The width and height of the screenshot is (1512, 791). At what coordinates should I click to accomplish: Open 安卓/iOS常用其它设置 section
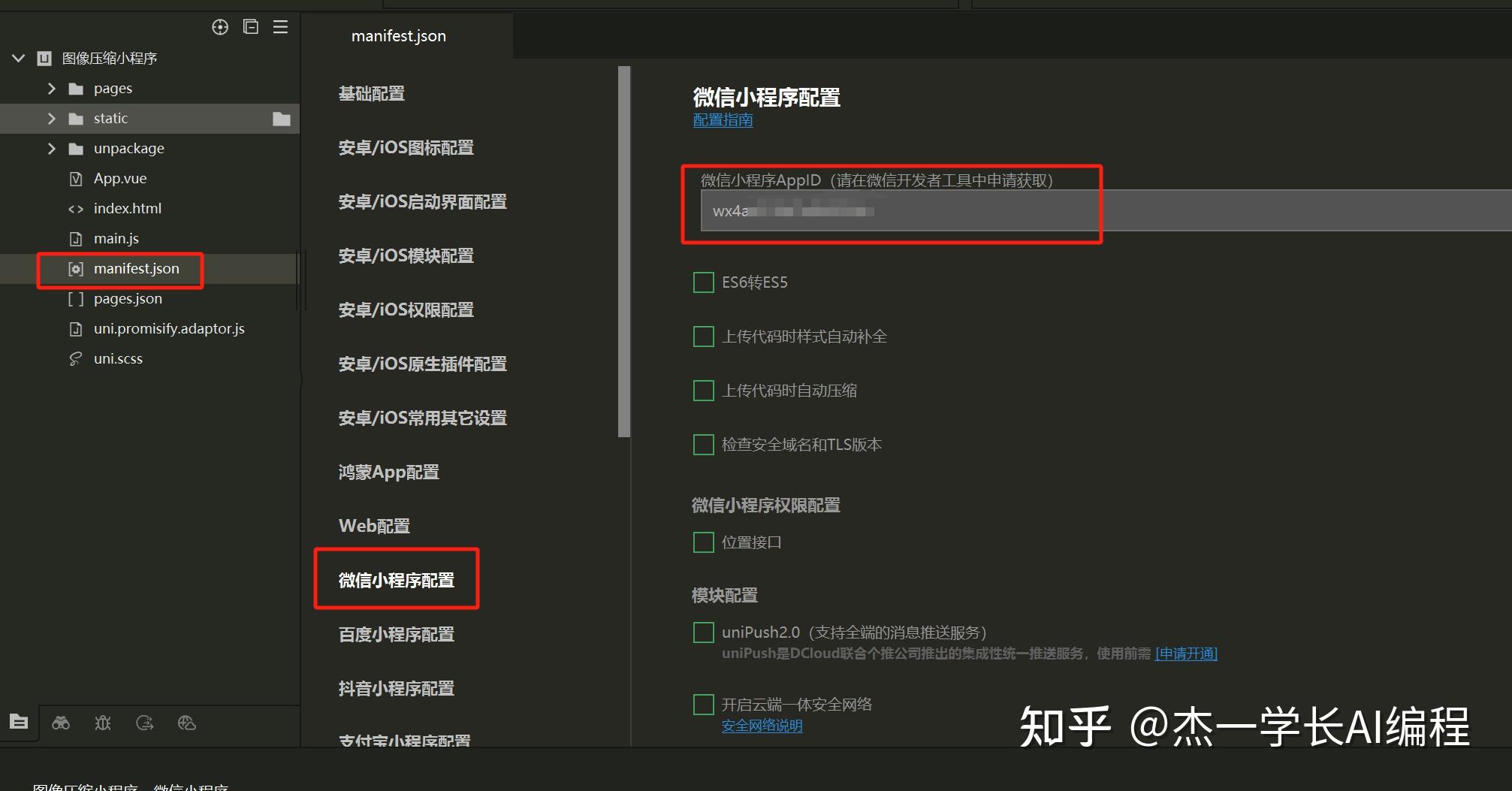click(423, 418)
